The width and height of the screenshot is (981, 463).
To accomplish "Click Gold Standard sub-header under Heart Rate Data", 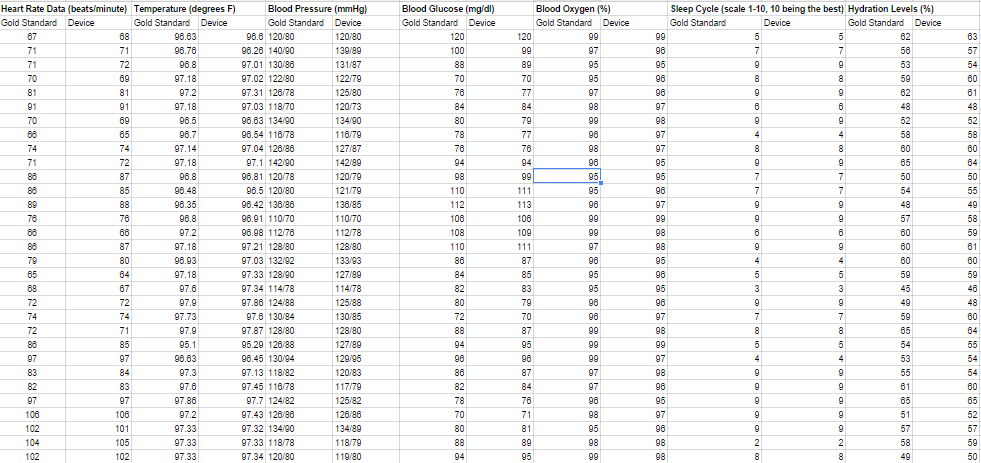I will coord(31,22).
